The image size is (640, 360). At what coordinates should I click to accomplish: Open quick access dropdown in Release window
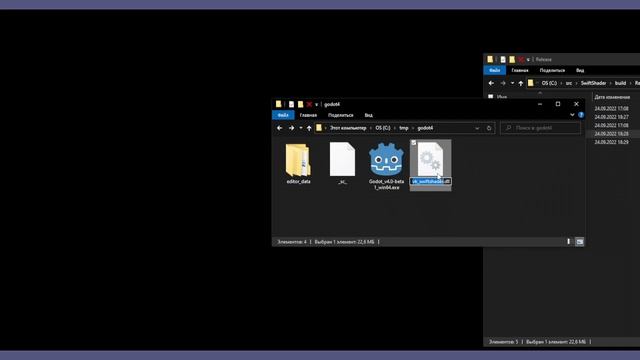(528, 60)
